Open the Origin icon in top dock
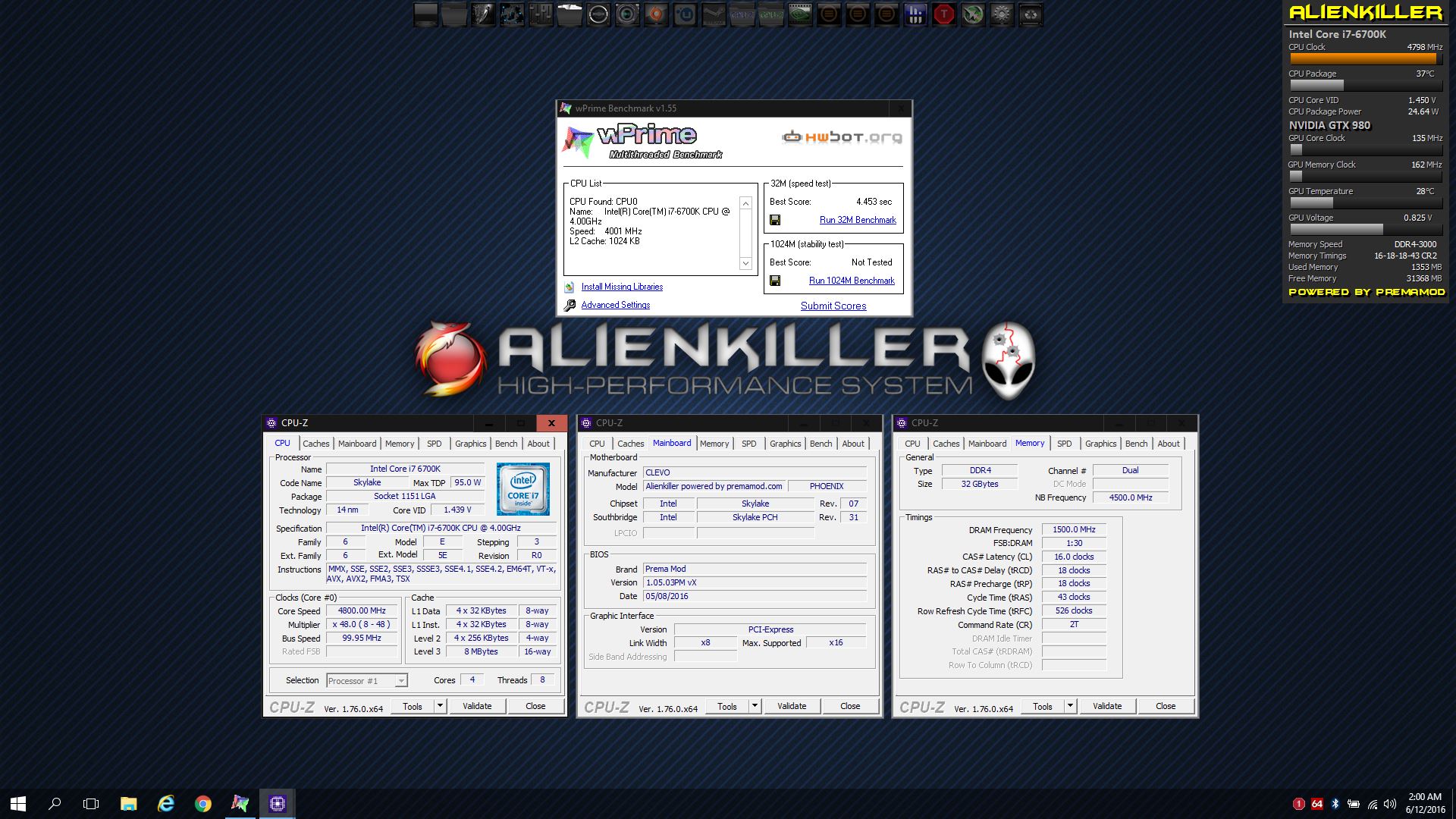 (x=656, y=14)
